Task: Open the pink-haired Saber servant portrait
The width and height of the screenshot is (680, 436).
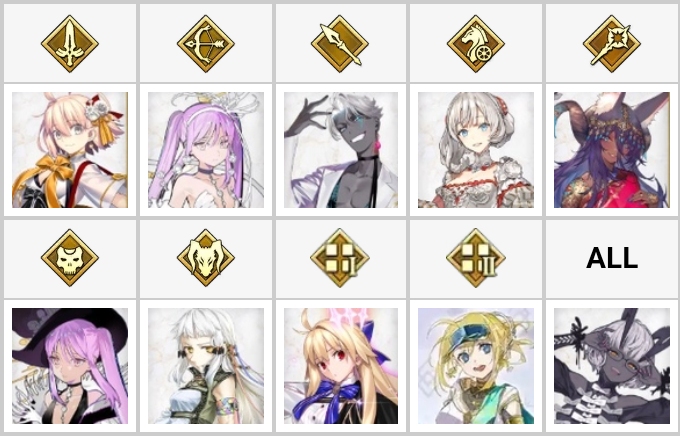Action: (x=70, y=150)
